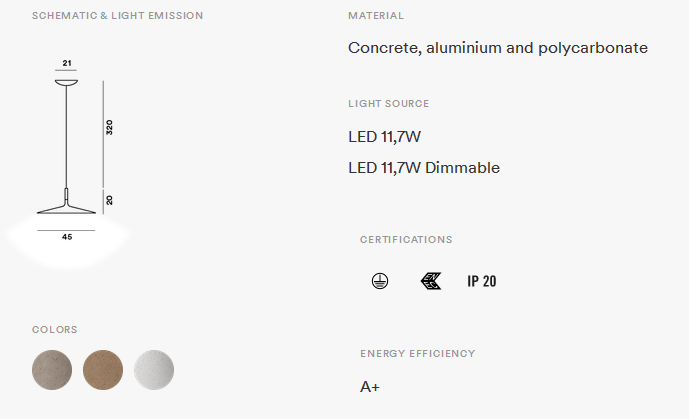Click the 20 shade height dimension label
689x419 pixels.
[x=109, y=200]
